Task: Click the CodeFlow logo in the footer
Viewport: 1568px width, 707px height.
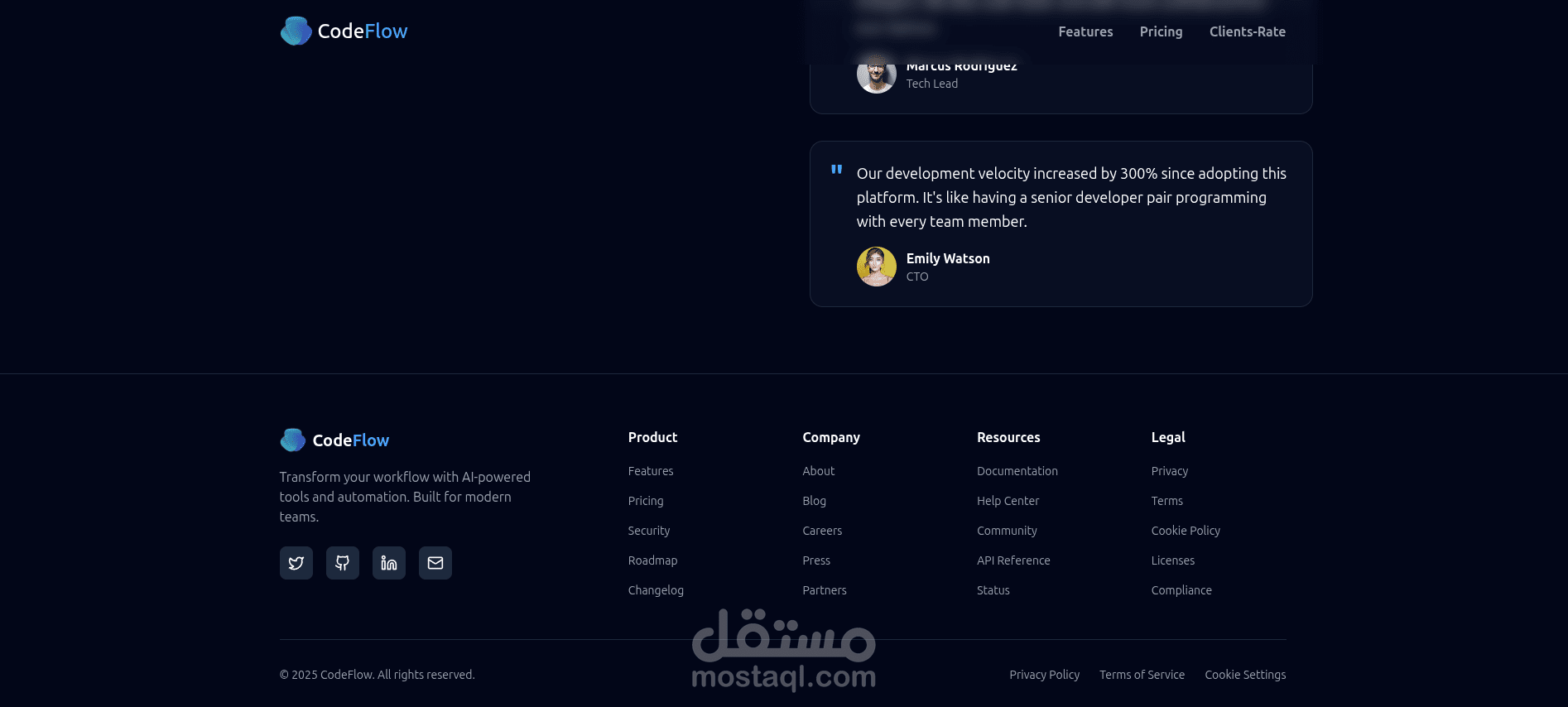Action: [334, 440]
